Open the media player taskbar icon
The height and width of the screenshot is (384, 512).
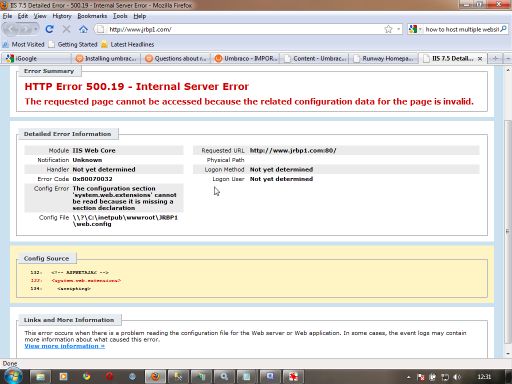63,377
